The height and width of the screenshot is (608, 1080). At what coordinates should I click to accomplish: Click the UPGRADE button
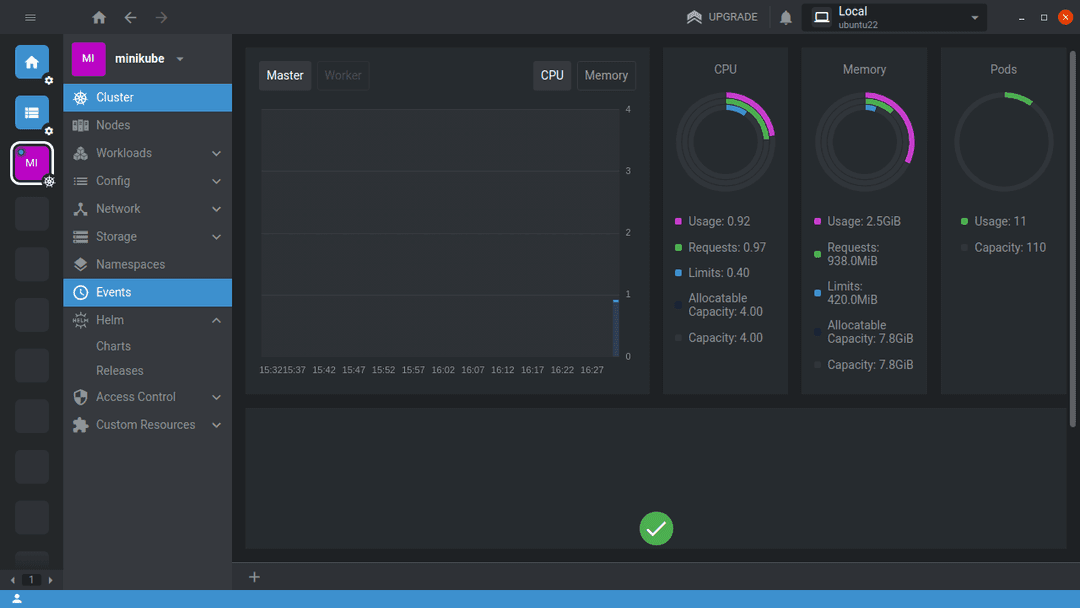click(722, 18)
